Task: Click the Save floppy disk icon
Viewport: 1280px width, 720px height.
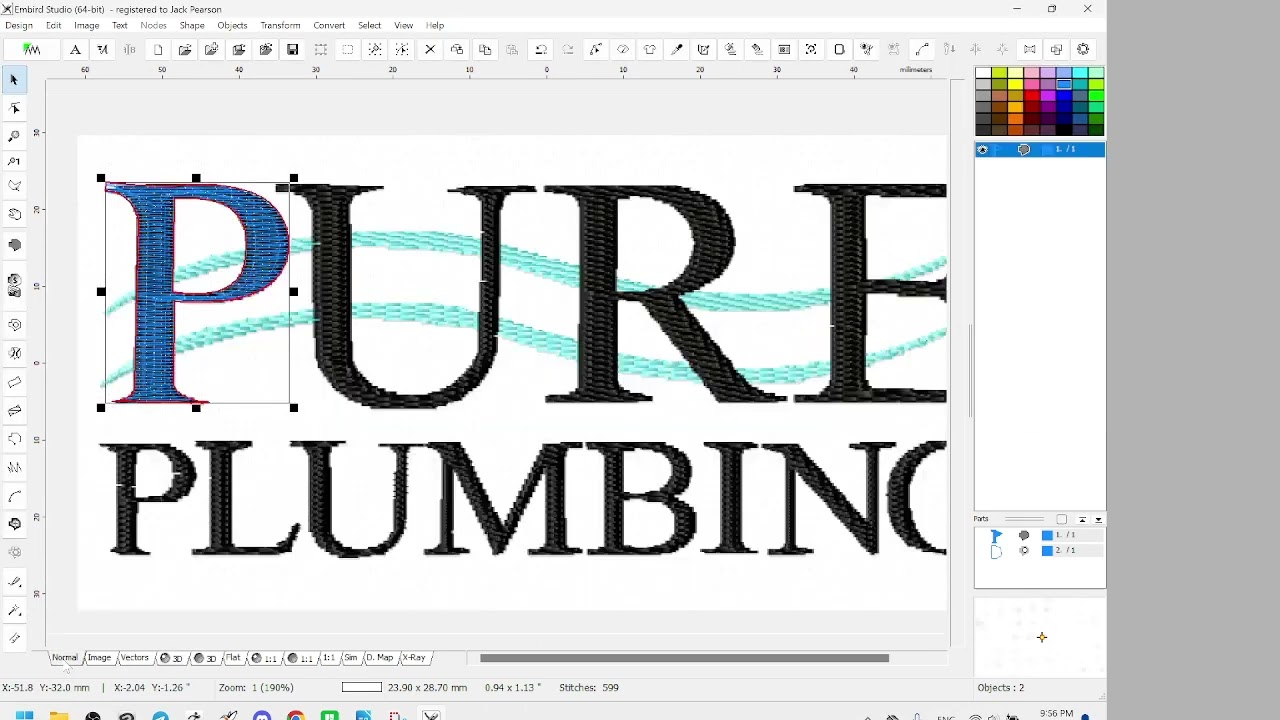Action: click(x=293, y=49)
